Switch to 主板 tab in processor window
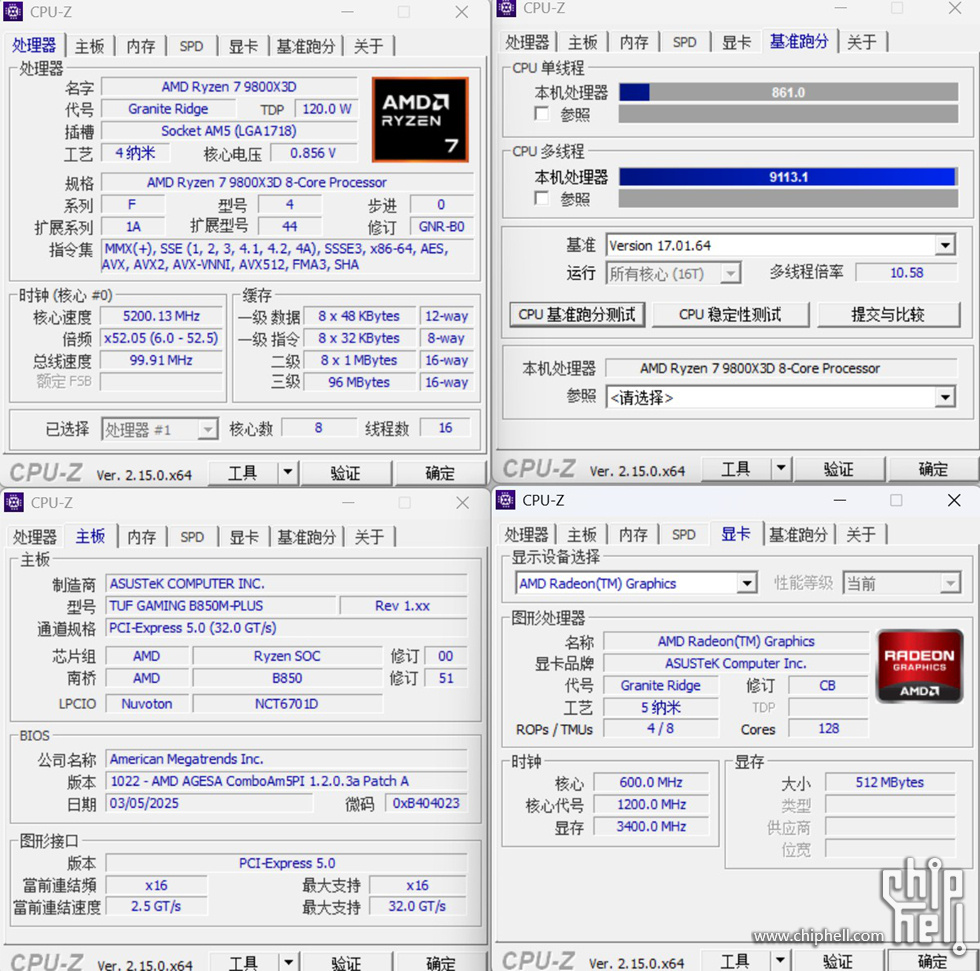The height and width of the screenshot is (971, 980). (x=90, y=46)
